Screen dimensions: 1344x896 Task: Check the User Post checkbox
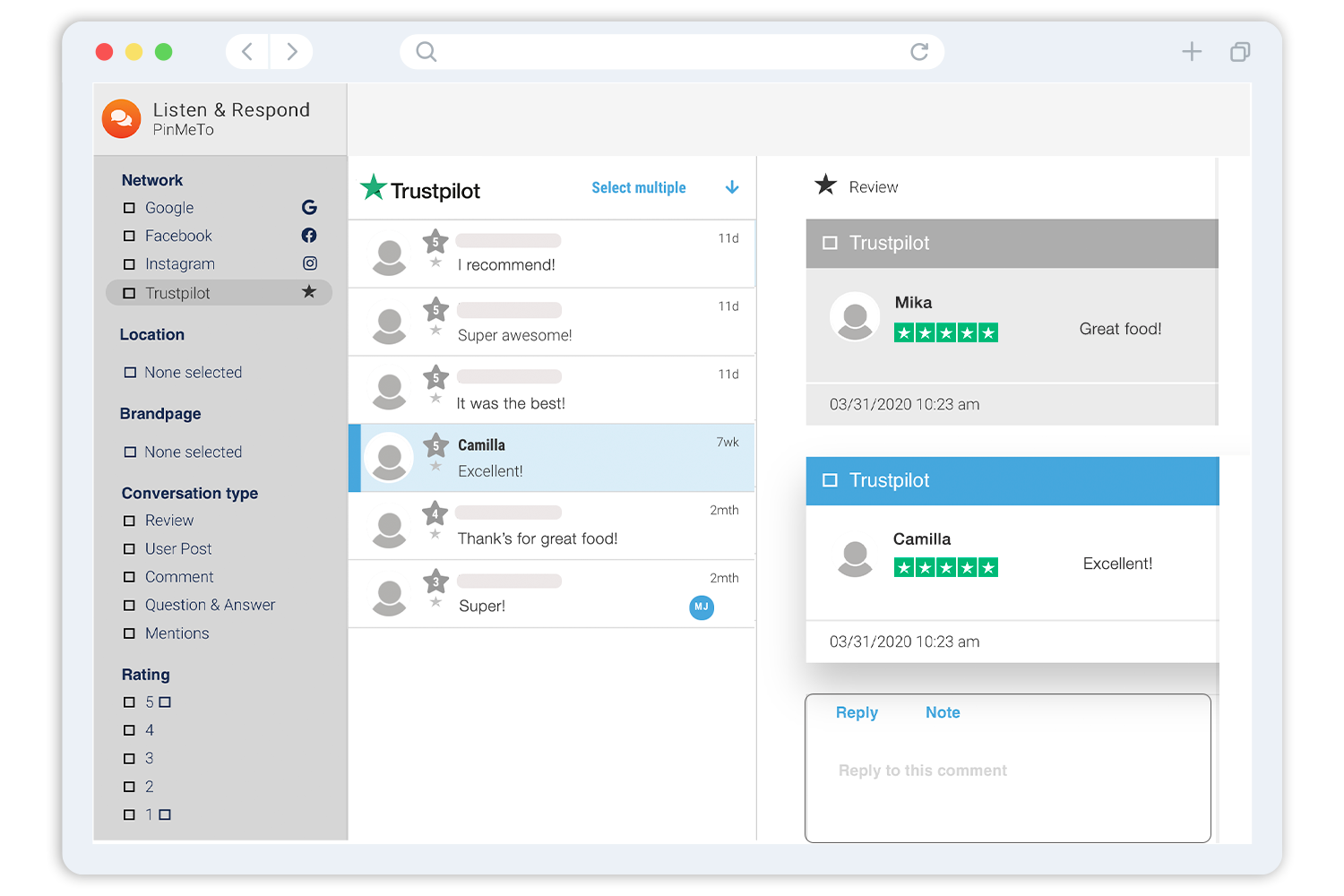(129, 549)
